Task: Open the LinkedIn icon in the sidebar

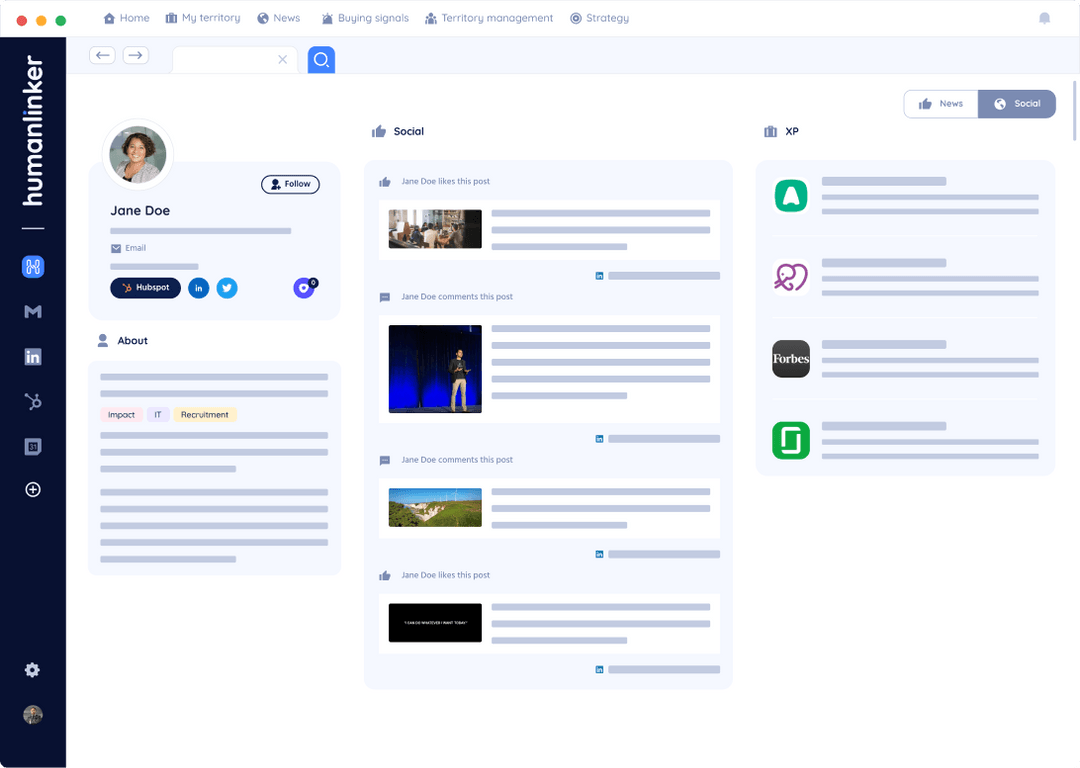Action: pos(32,356)
